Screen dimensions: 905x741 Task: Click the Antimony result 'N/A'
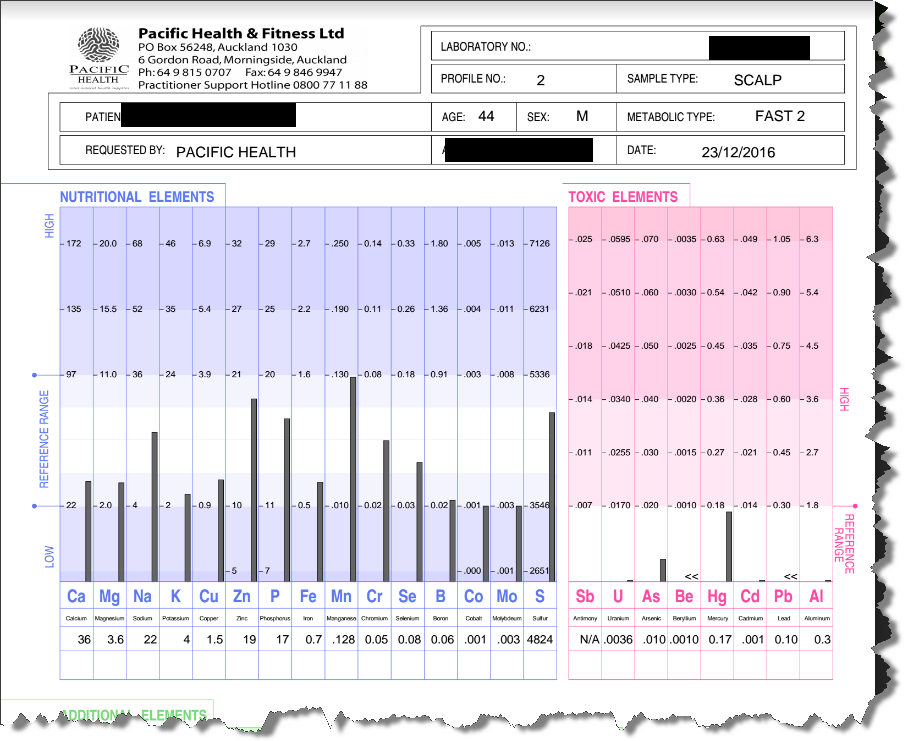(x=589, y=639)
